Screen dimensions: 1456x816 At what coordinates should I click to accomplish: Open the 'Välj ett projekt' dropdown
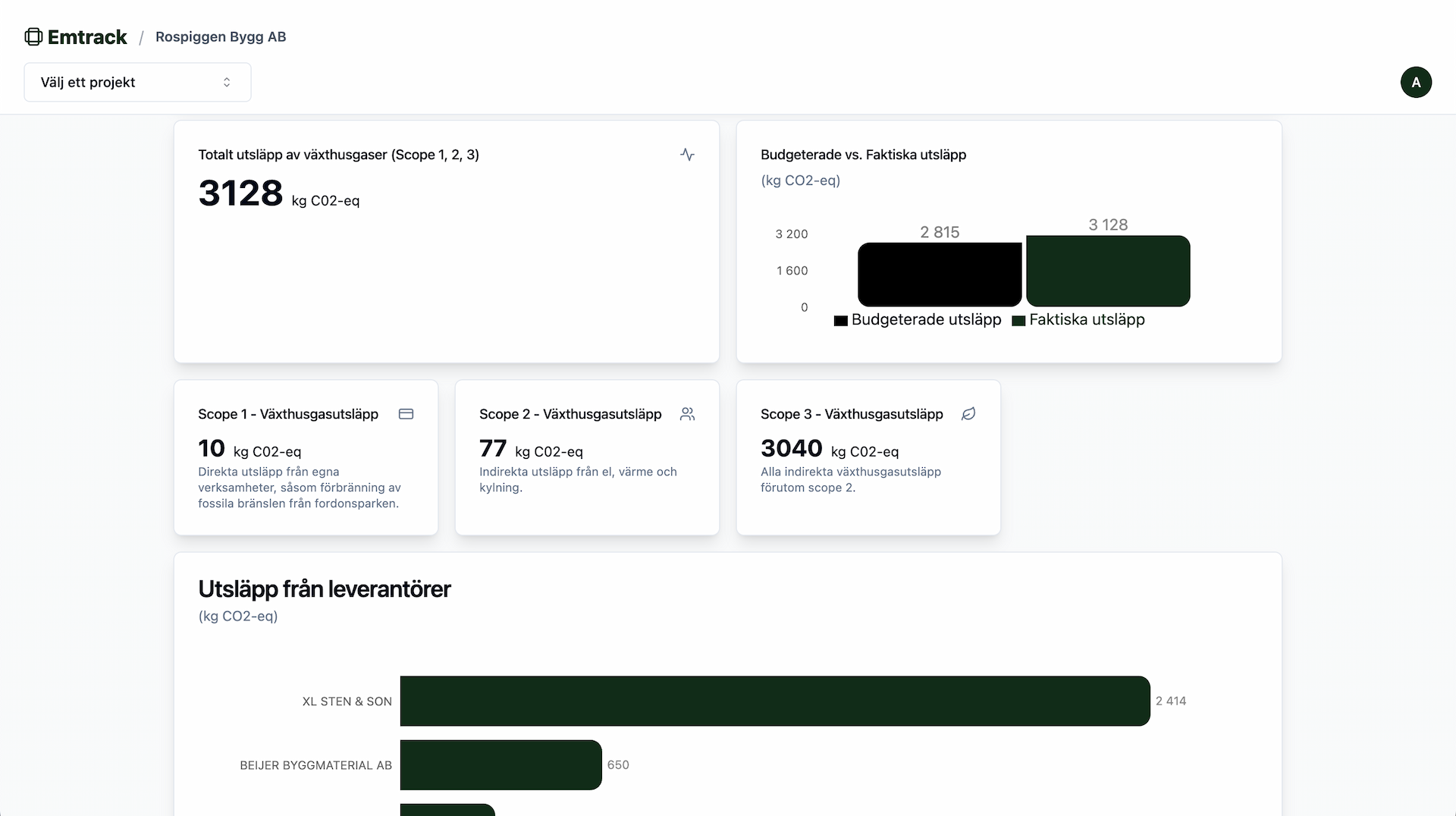click(137, 82)
